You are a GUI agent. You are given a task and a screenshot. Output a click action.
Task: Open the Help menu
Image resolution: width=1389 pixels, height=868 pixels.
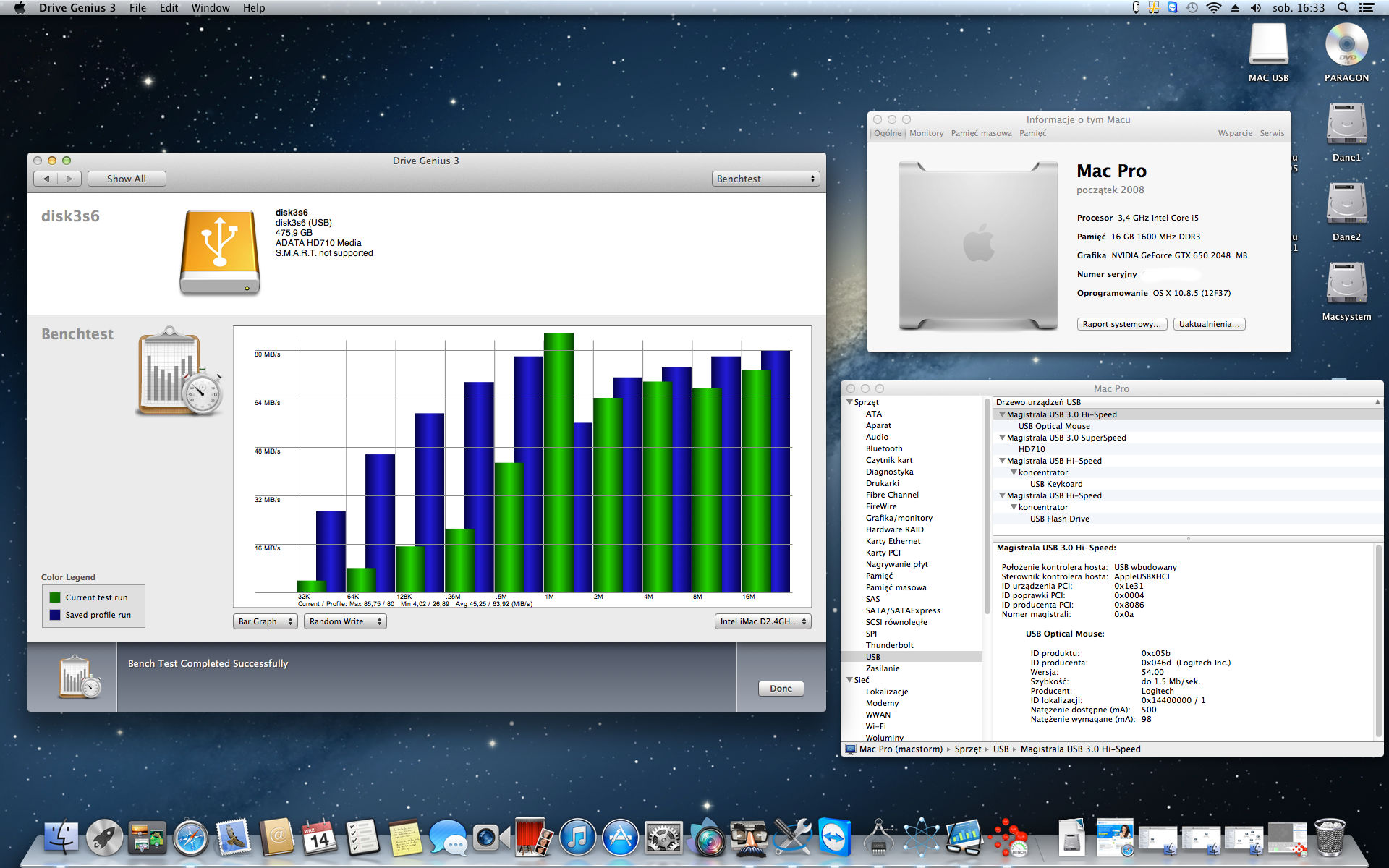[x=254, y=8]
